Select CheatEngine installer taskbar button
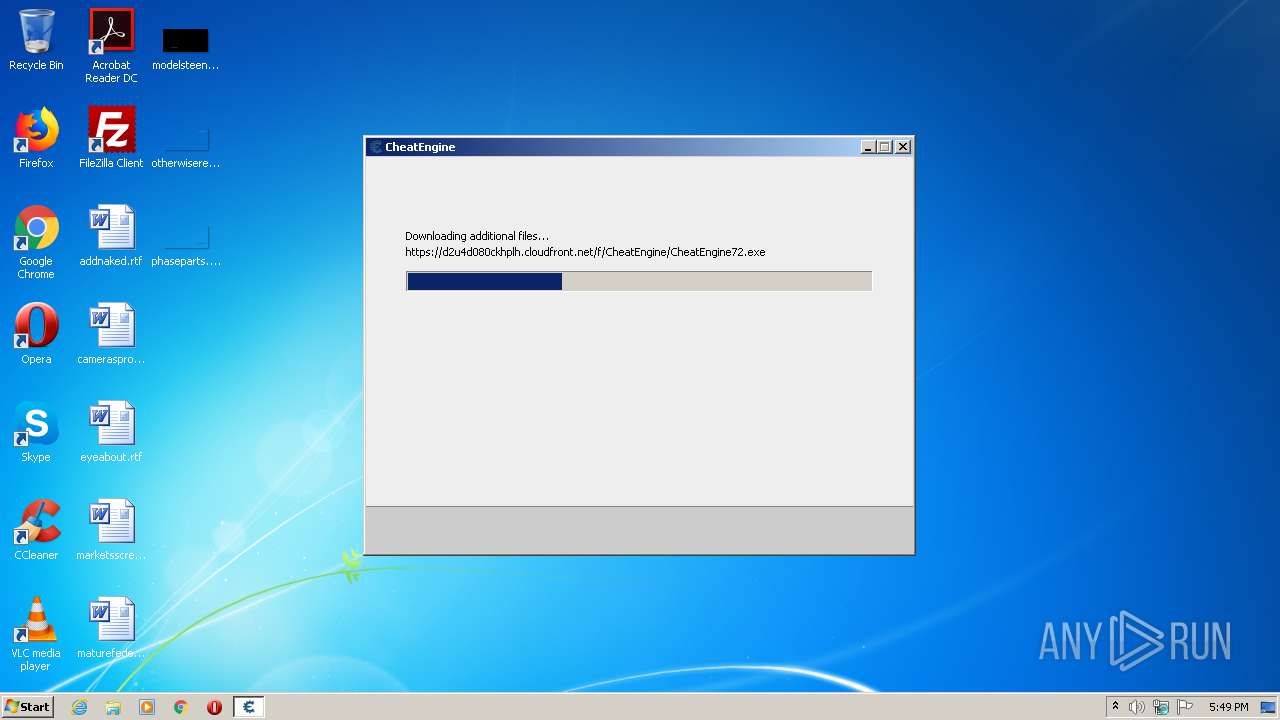Image resolution: width=1280 pixels, height=720 pixels. point(249,707)
